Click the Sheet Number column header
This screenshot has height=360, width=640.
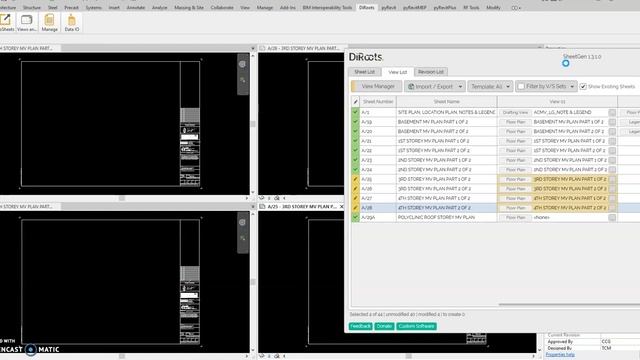pos(378,102)
